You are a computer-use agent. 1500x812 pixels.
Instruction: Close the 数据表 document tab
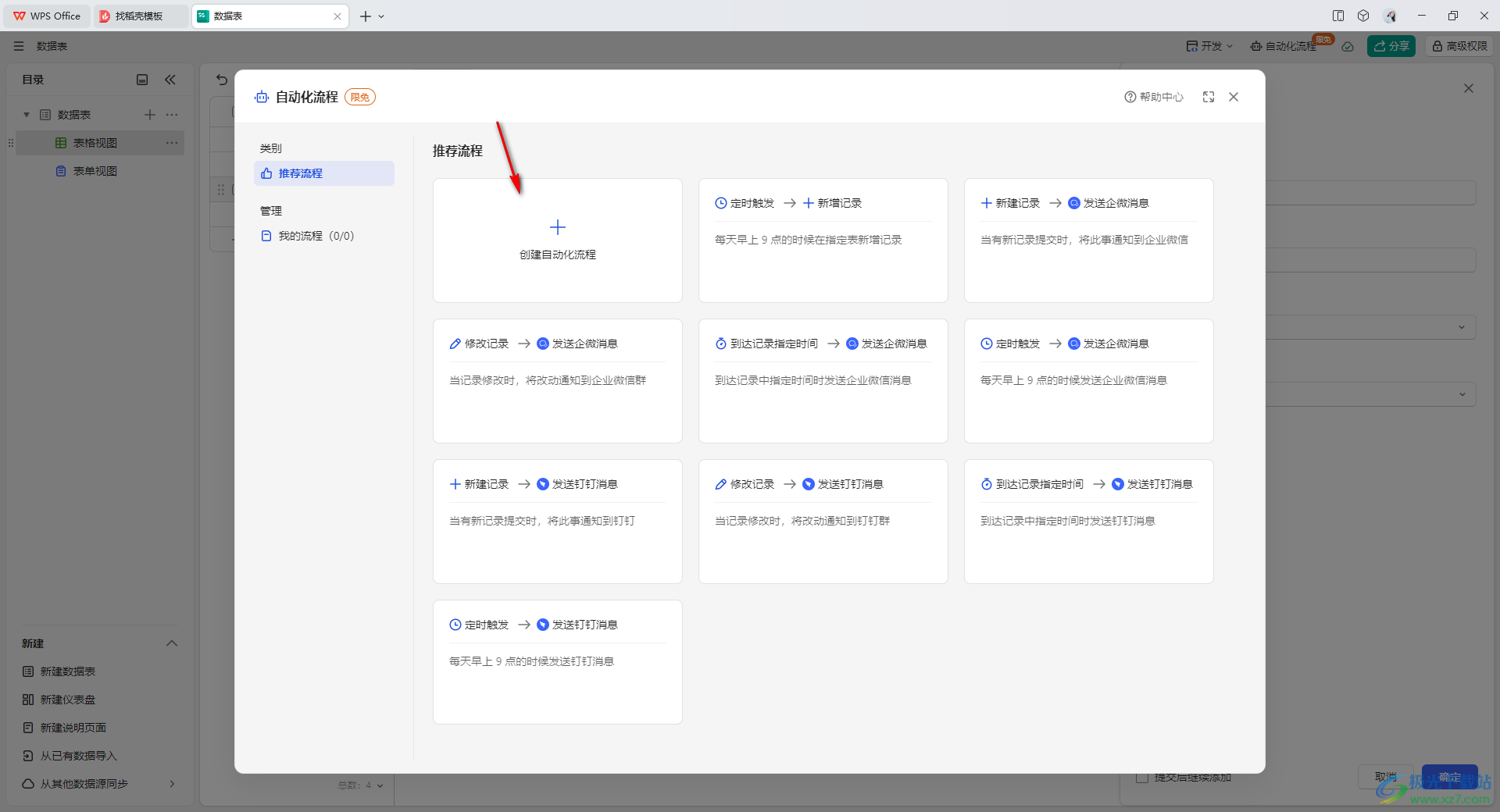[337, 16]
